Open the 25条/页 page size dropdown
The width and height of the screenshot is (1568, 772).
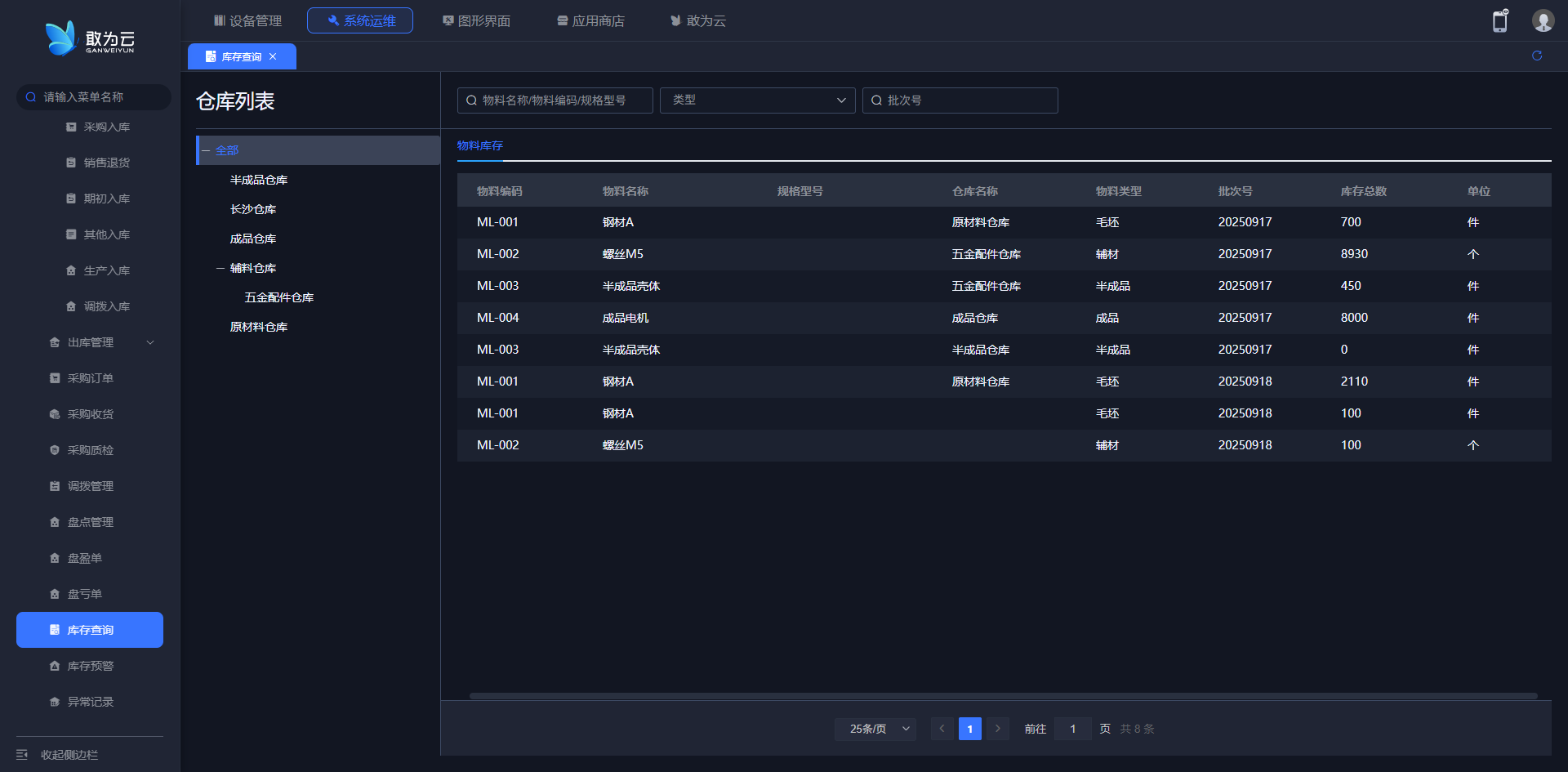[875, 729]
